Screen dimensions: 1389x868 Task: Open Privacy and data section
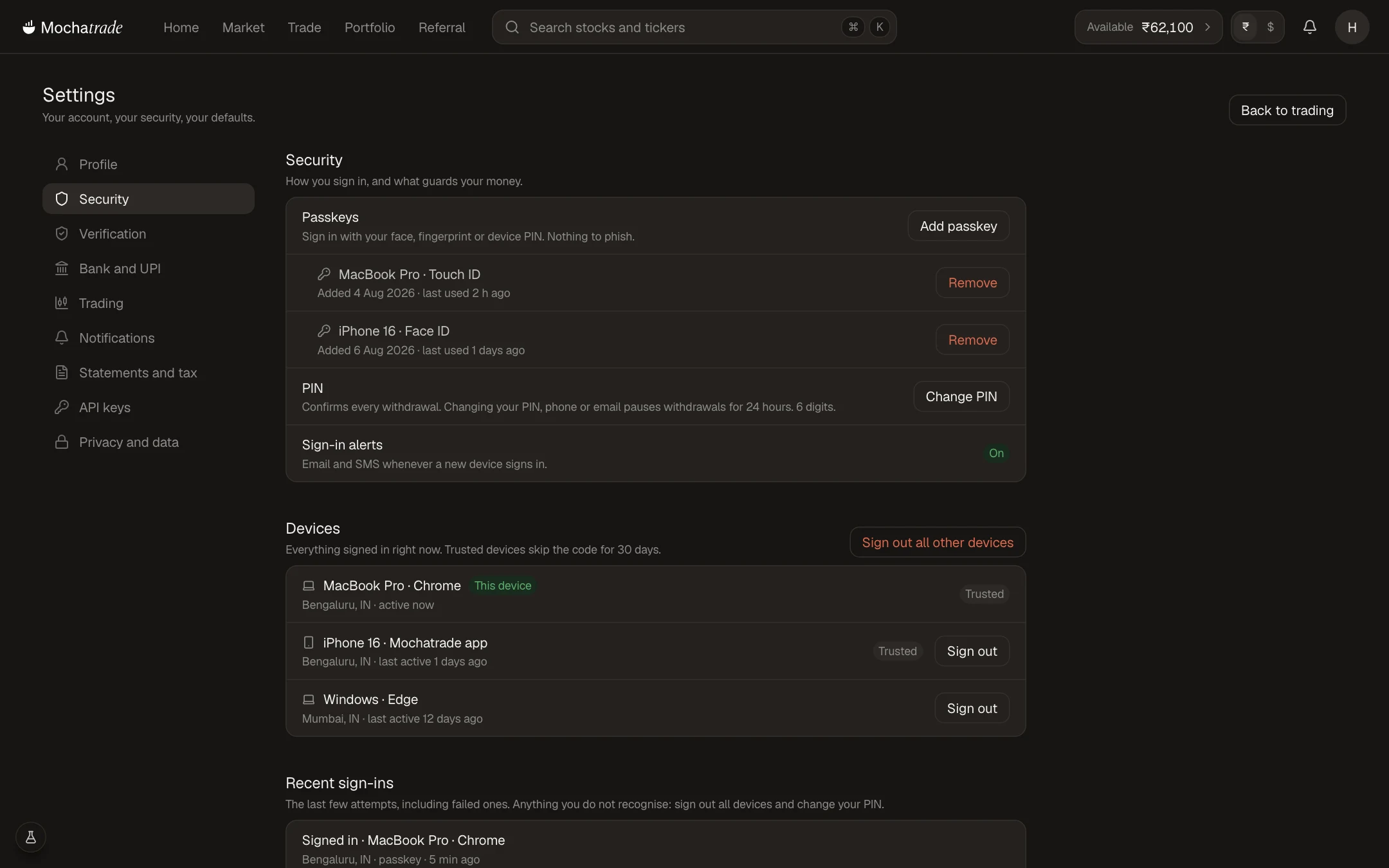pos(149,442)
